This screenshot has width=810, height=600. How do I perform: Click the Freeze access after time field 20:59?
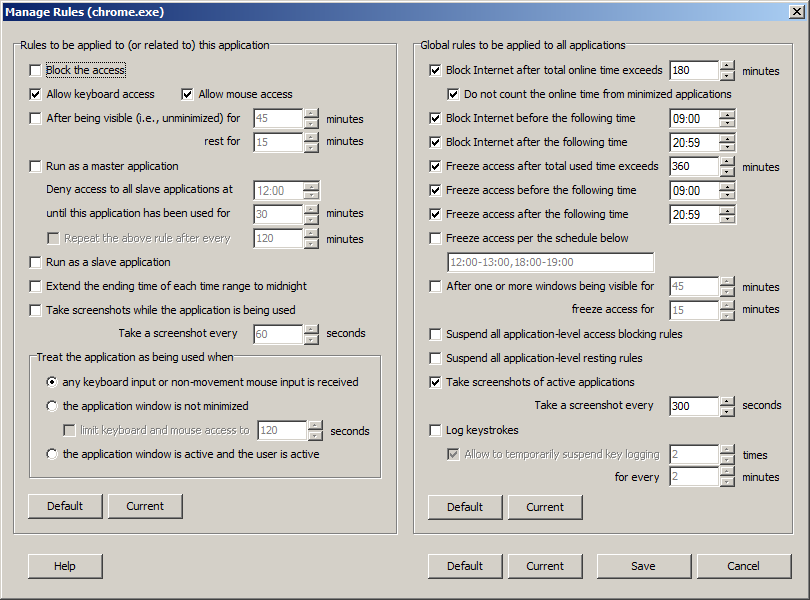click(694, 214)
